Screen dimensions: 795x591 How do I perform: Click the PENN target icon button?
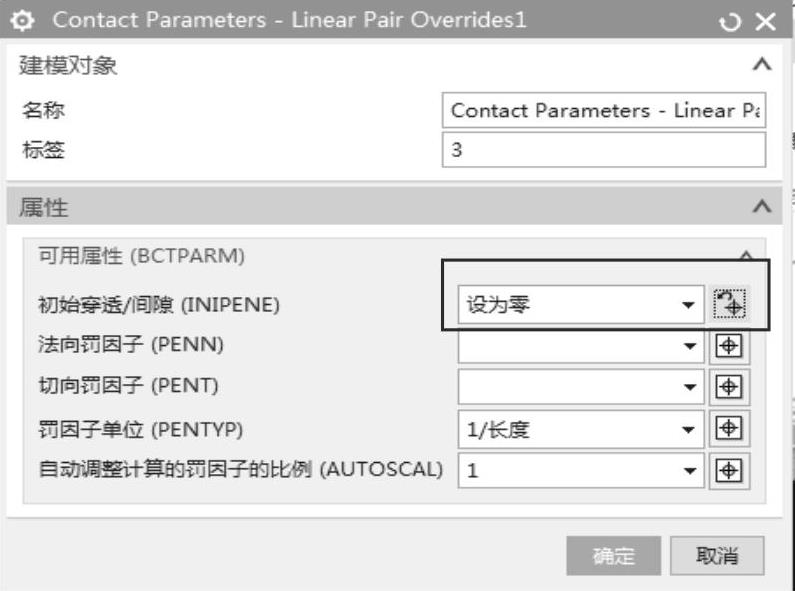click(730, 345)
